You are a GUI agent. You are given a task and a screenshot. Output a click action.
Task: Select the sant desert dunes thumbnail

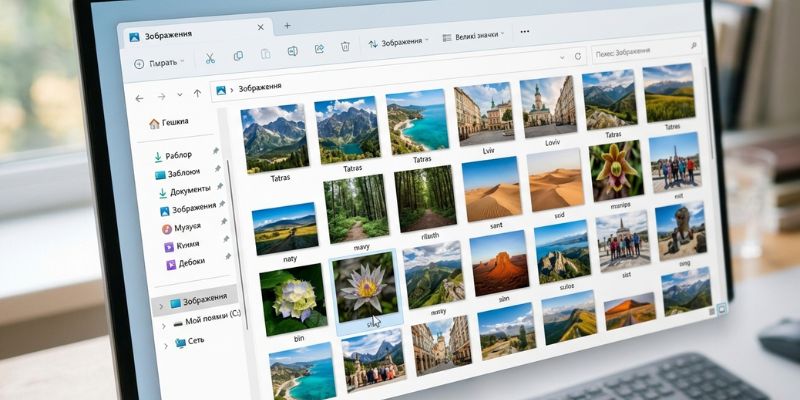point(492,189)
